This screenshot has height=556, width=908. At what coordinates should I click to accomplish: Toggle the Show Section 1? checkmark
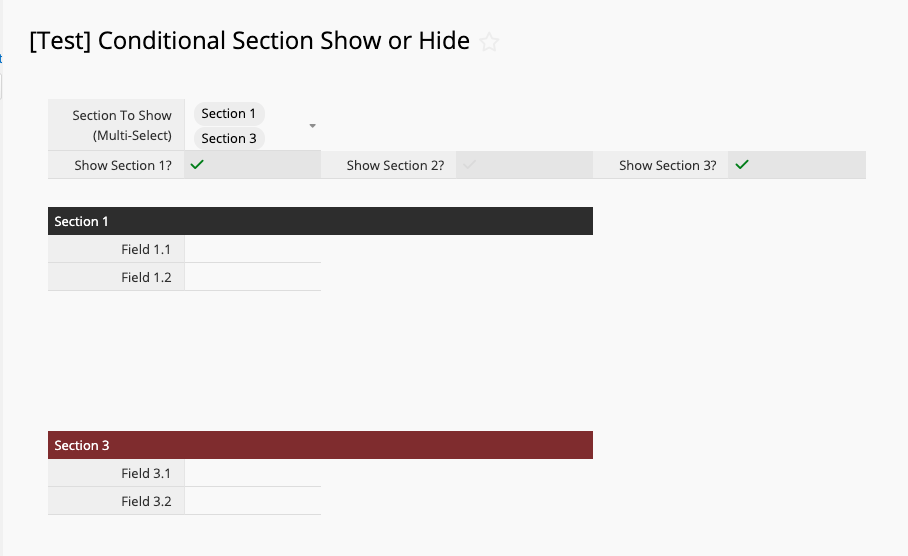197,164
